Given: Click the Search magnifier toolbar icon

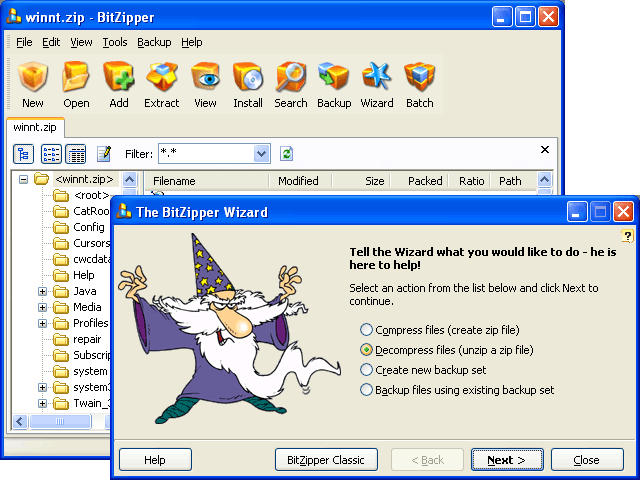Looking at the screenshot, I should 291,76.
